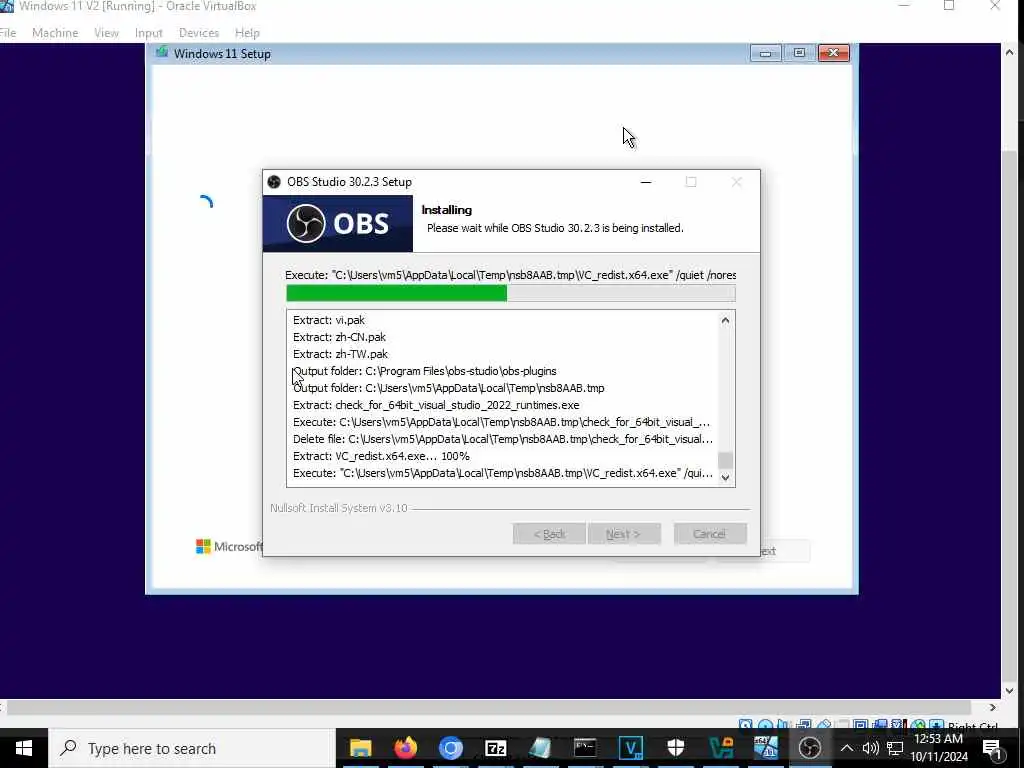The height and width of the screenshot is (768, 1024).
Task: Click the 'Installing' heading
Action: point(447,210)
